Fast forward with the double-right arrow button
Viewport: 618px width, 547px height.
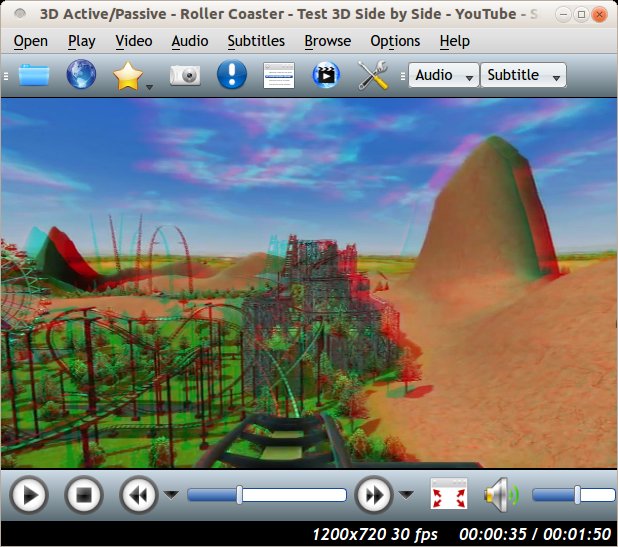373,495
